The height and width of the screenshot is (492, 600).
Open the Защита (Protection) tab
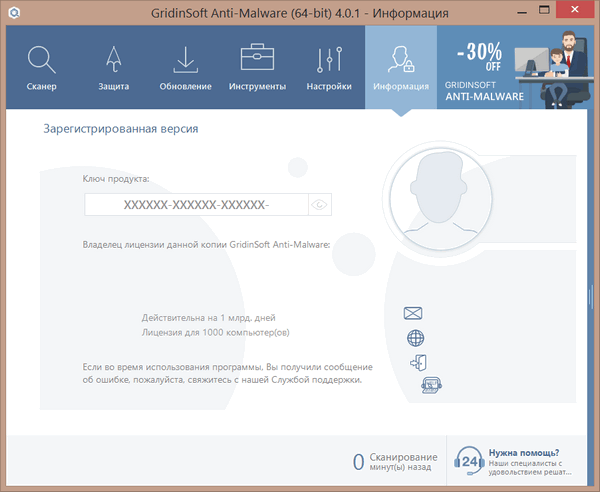[x=114, y=67]
